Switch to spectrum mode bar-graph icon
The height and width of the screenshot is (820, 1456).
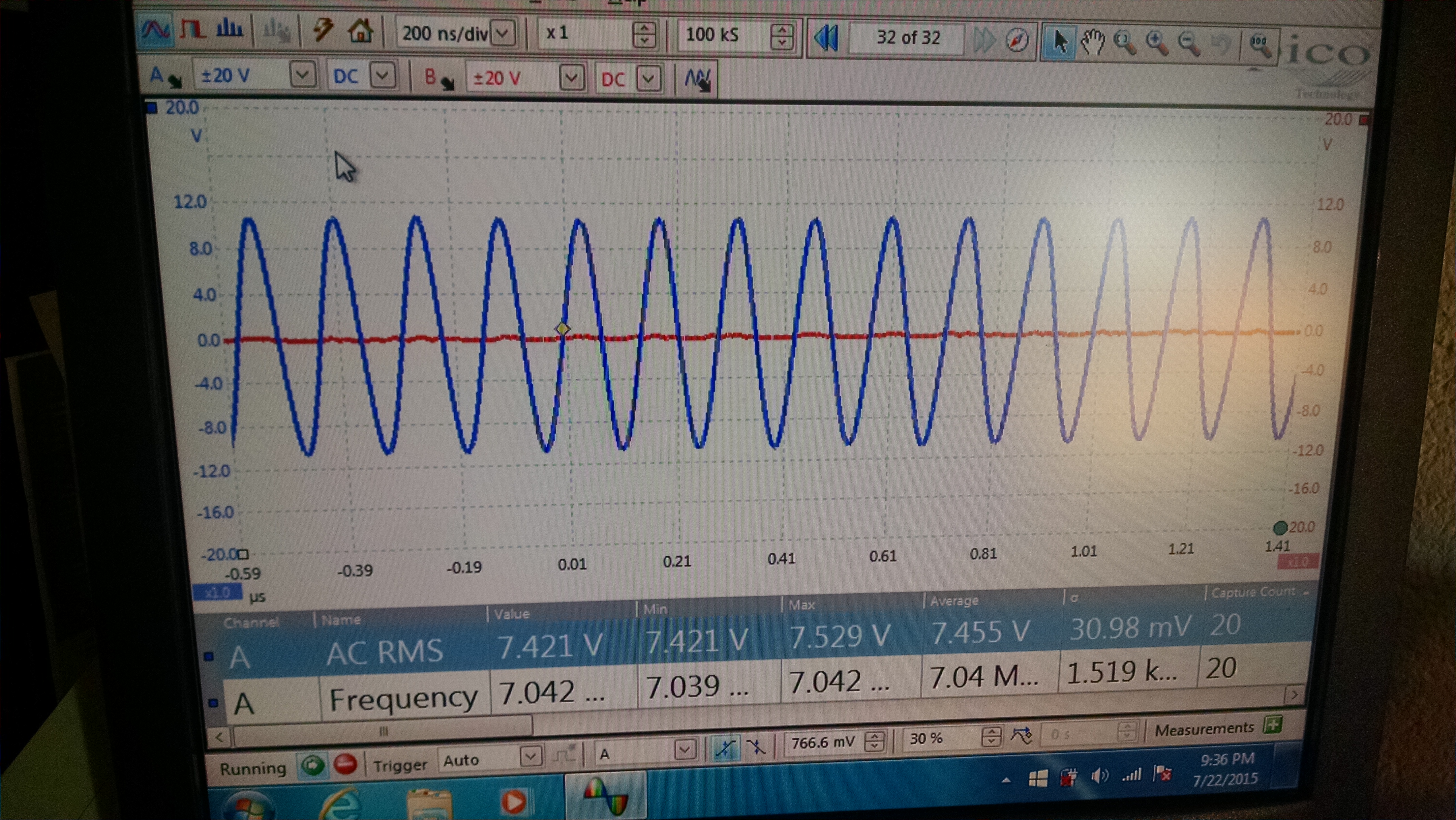click(230, 28)
